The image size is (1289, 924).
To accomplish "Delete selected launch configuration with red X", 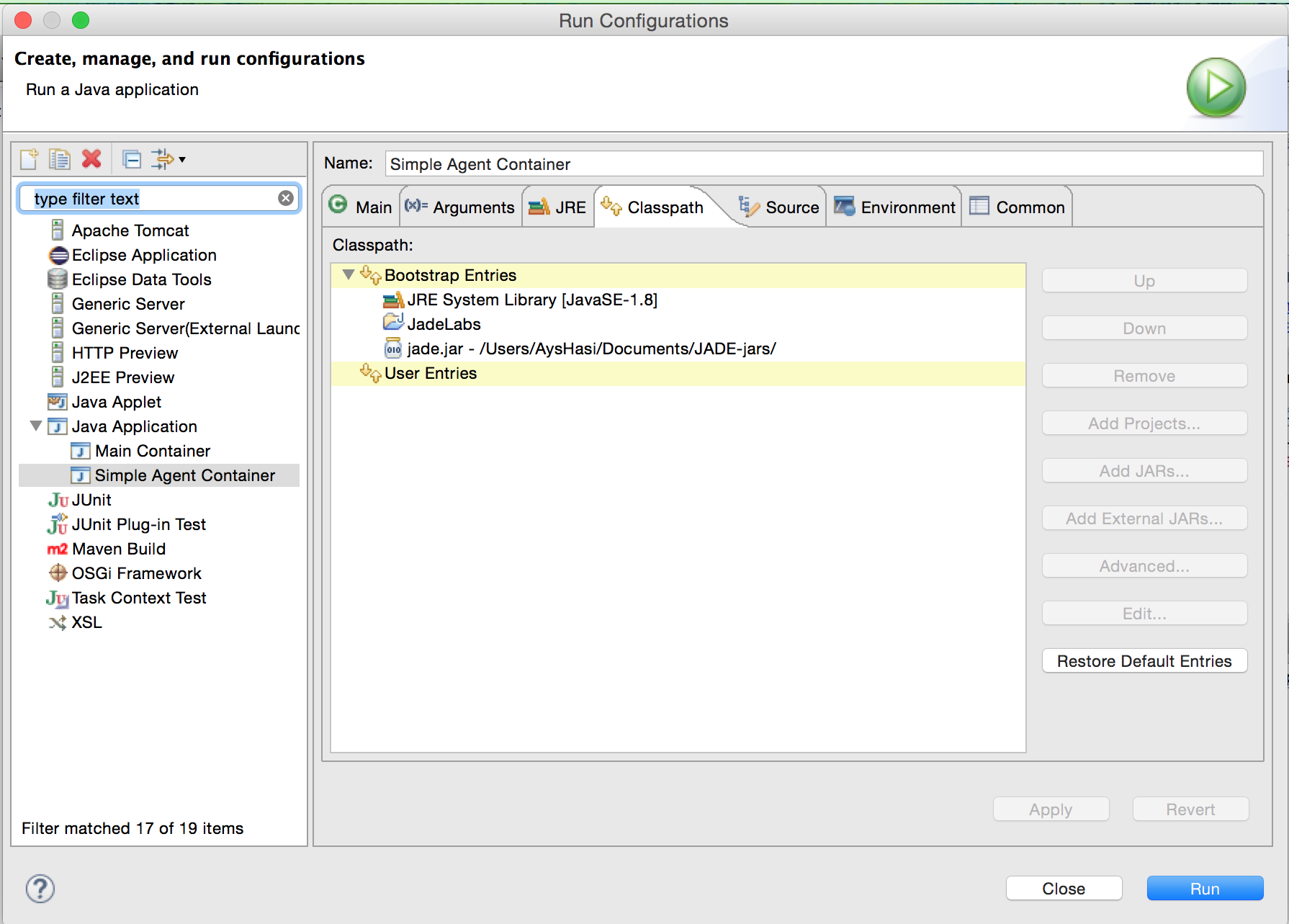I will click(x=91, y=159).
